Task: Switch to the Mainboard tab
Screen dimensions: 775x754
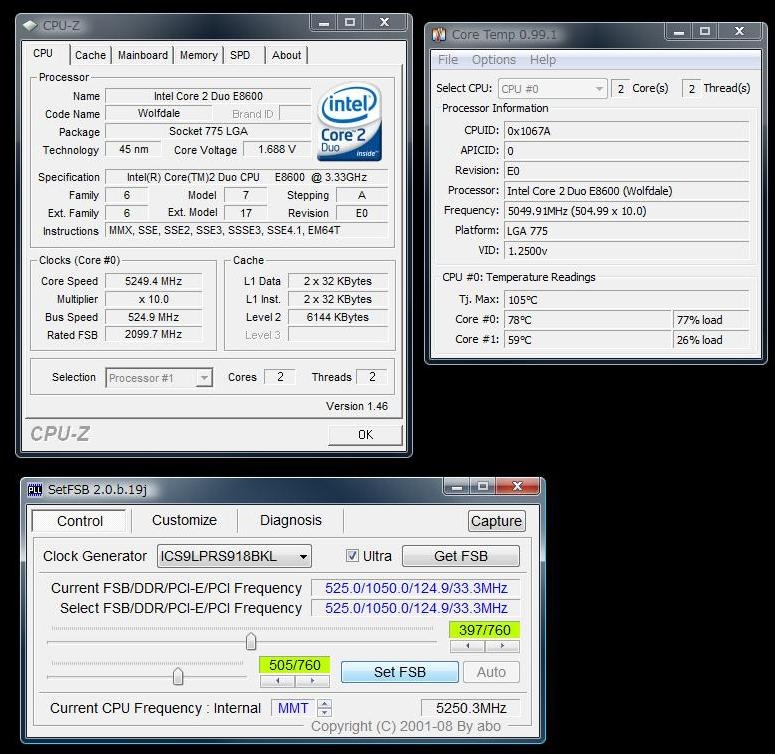Action: [143, 55]
